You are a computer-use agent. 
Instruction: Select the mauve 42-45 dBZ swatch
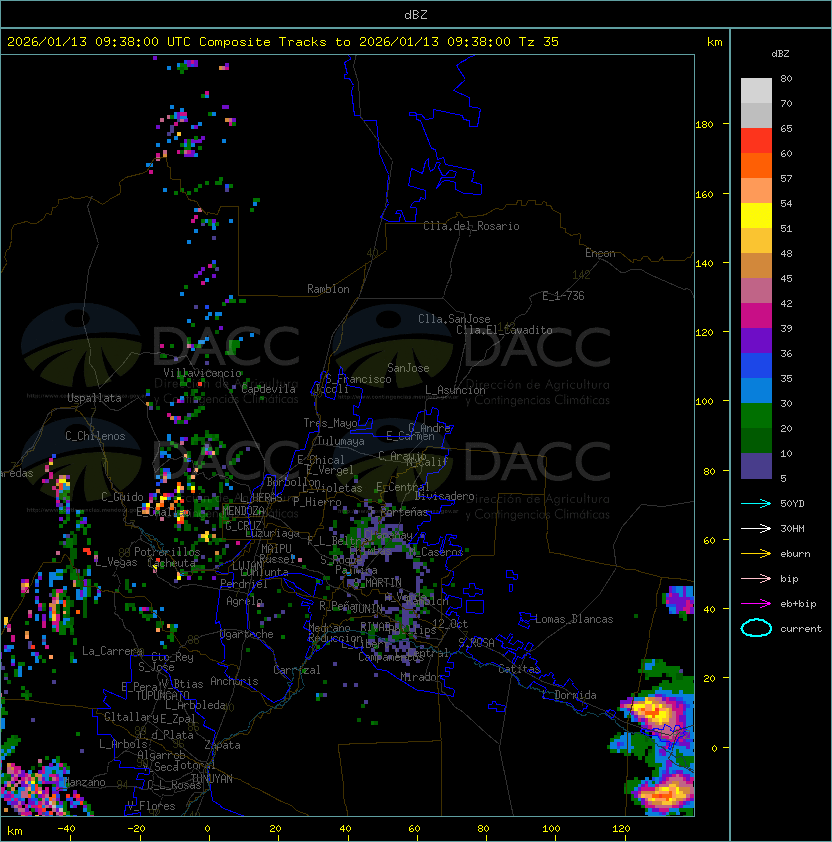pyautogui.click(x=756, y=291)
